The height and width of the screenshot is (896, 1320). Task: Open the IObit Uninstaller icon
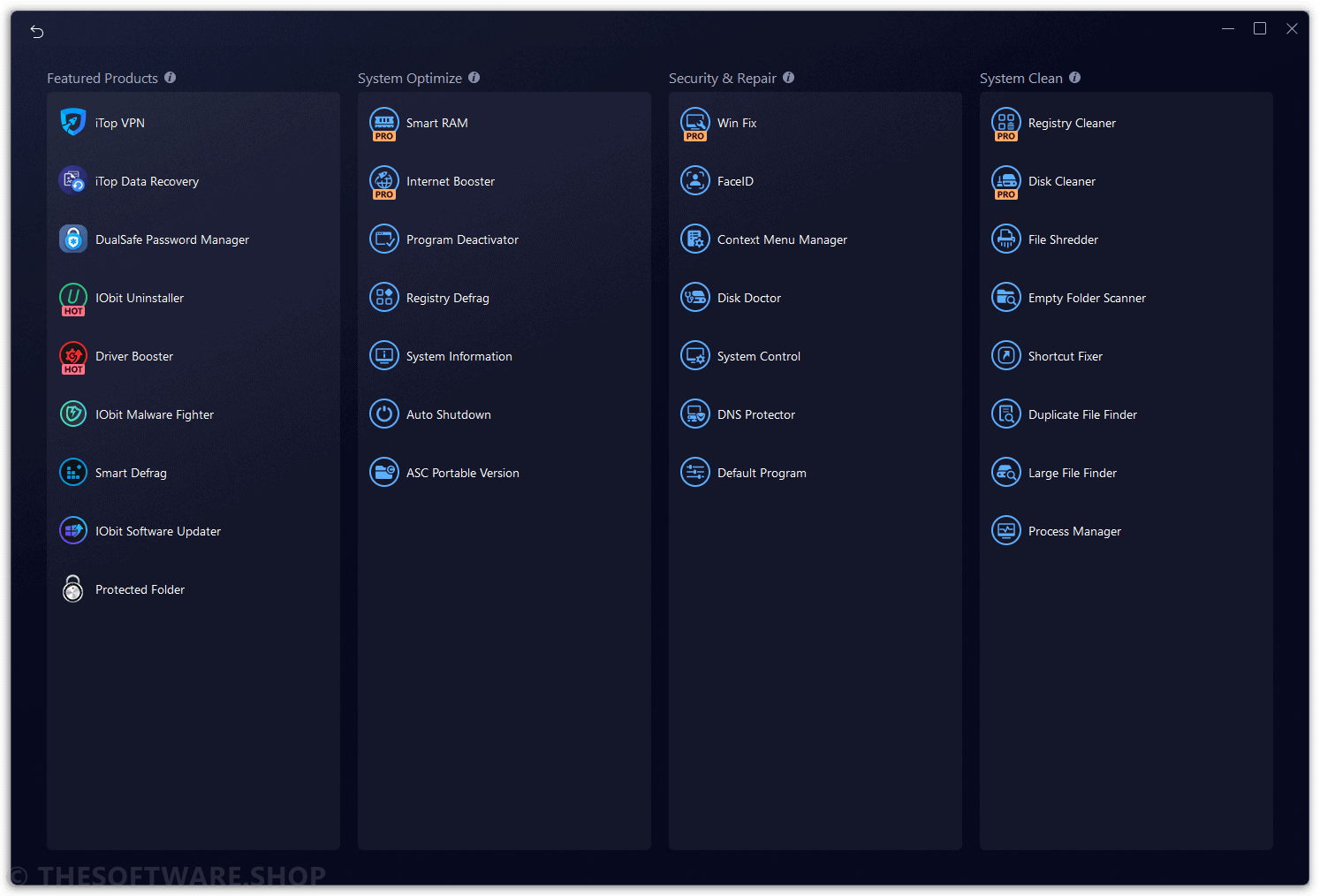73,299
